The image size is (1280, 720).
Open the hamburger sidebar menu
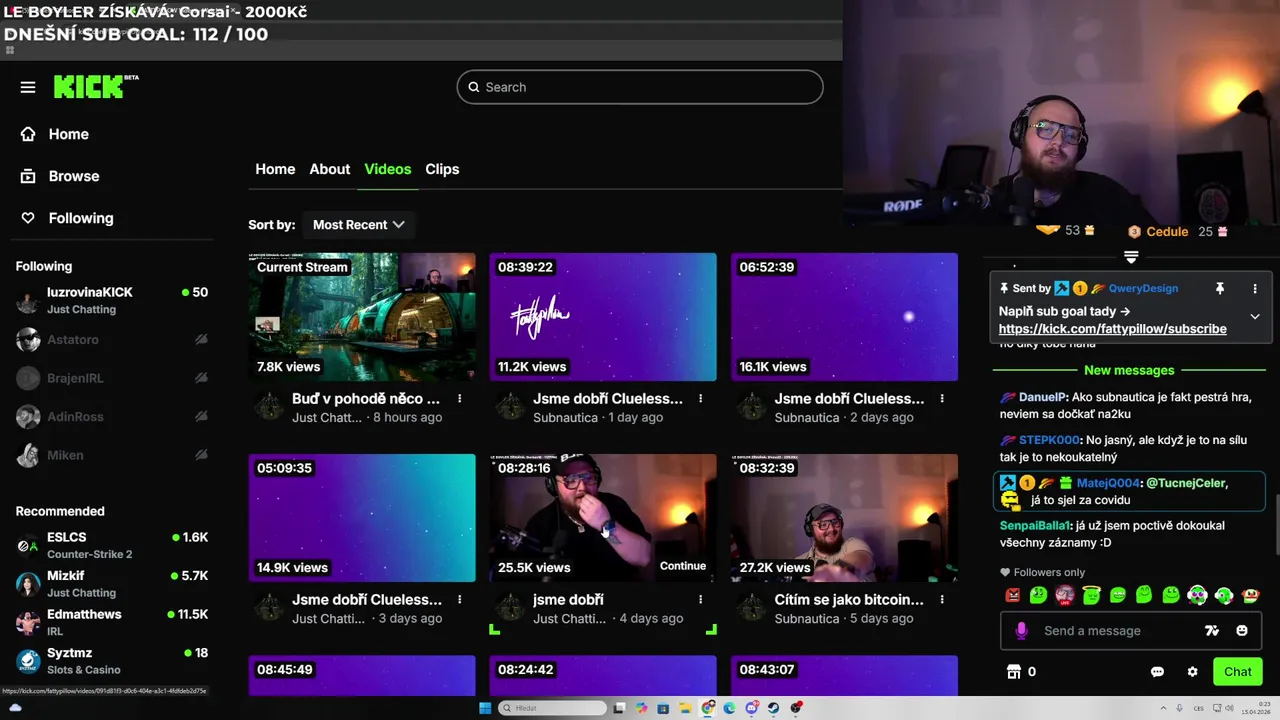28,87
